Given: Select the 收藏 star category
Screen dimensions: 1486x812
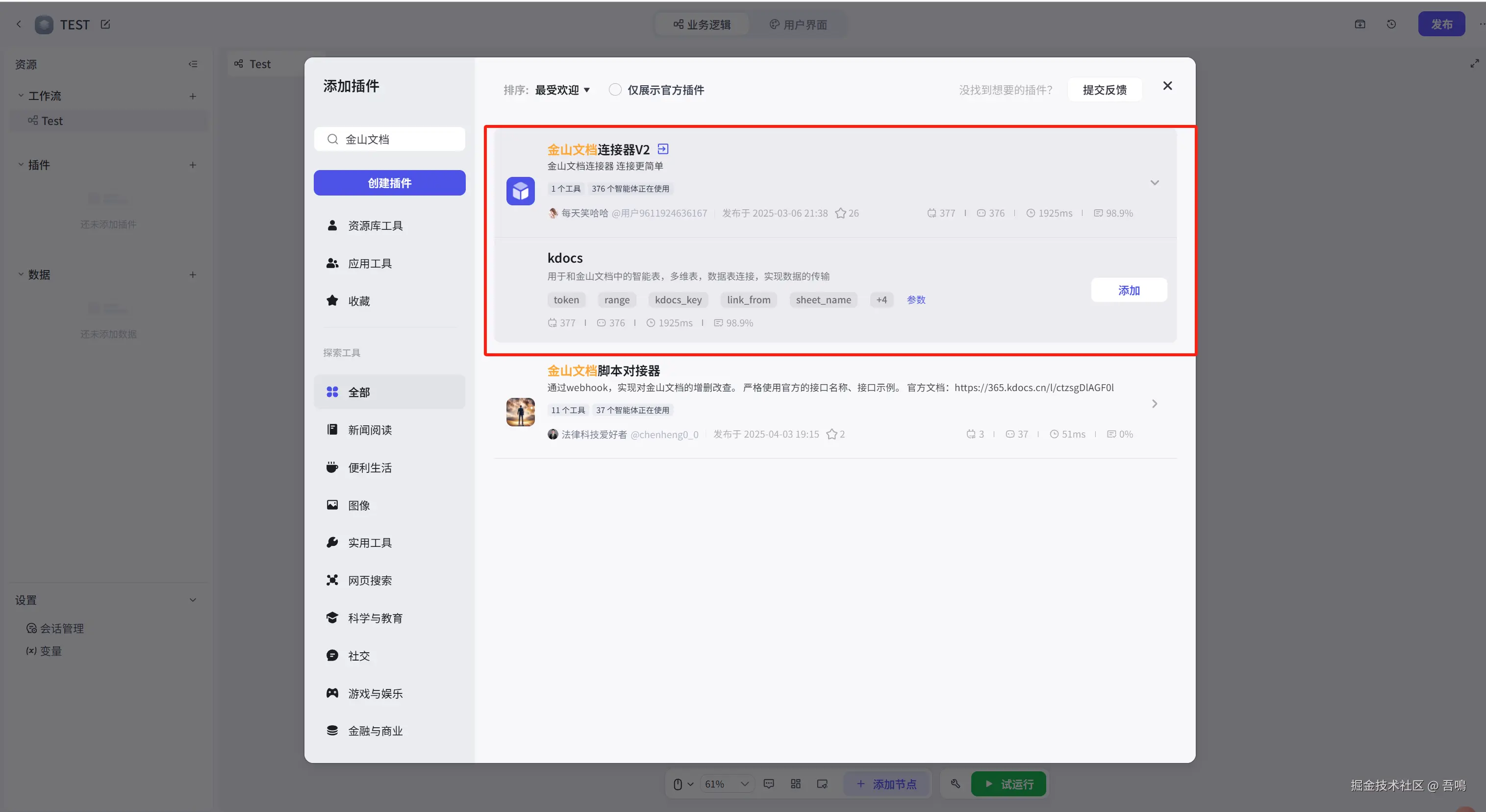Looking at the screenshot, I should [358, 301].
